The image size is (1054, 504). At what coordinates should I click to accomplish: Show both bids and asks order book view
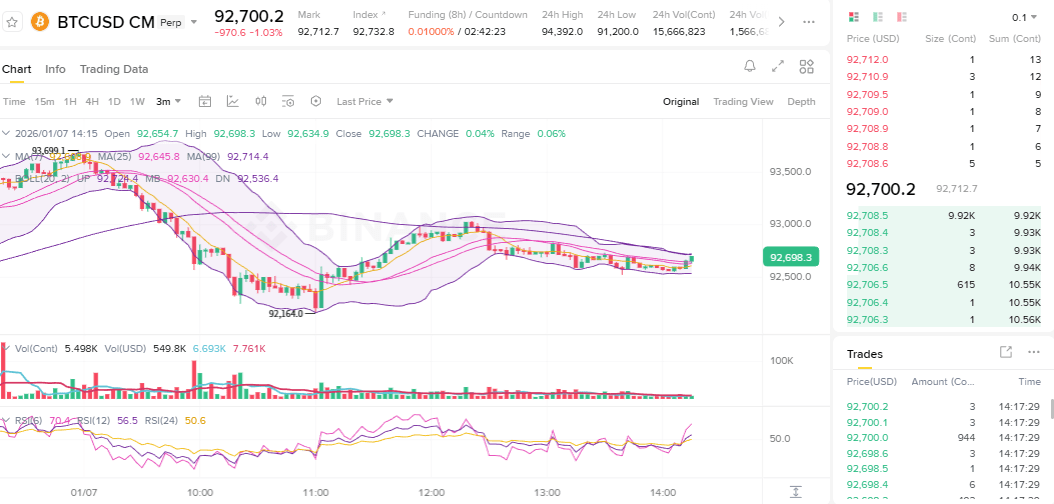pyautogui.click(x=854, y=17)
